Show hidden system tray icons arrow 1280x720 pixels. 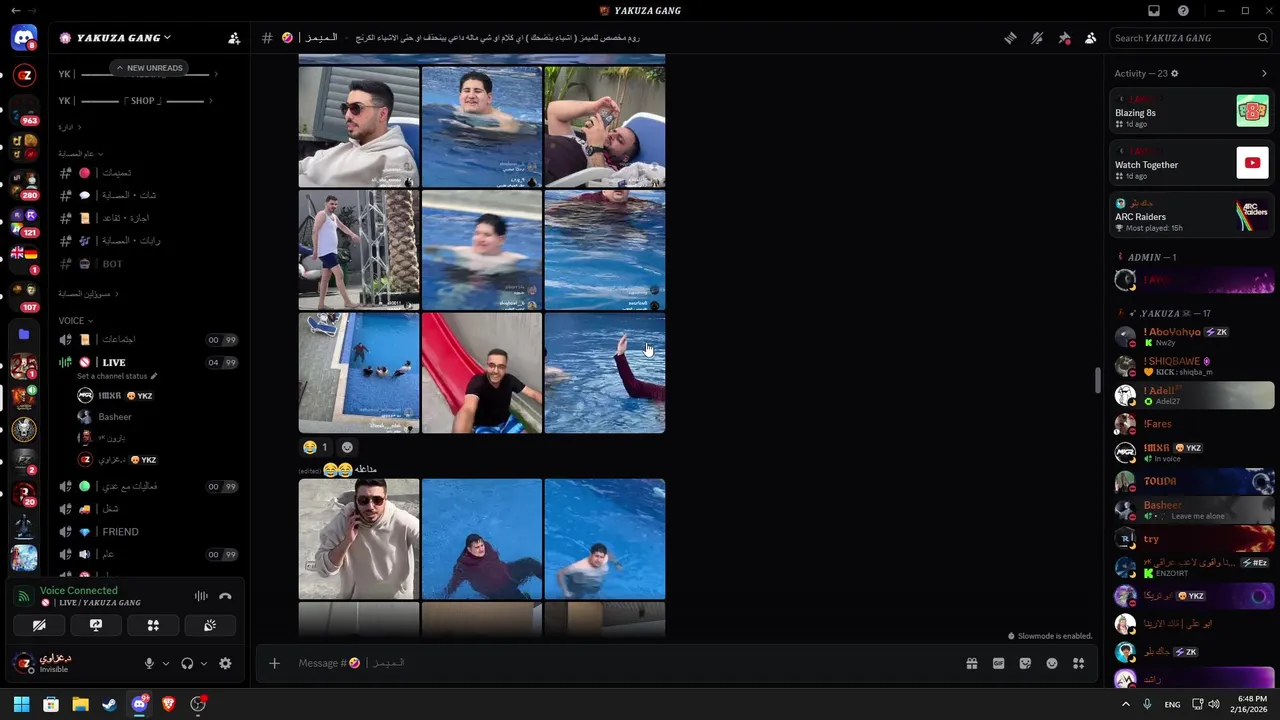pos(1125,704)
